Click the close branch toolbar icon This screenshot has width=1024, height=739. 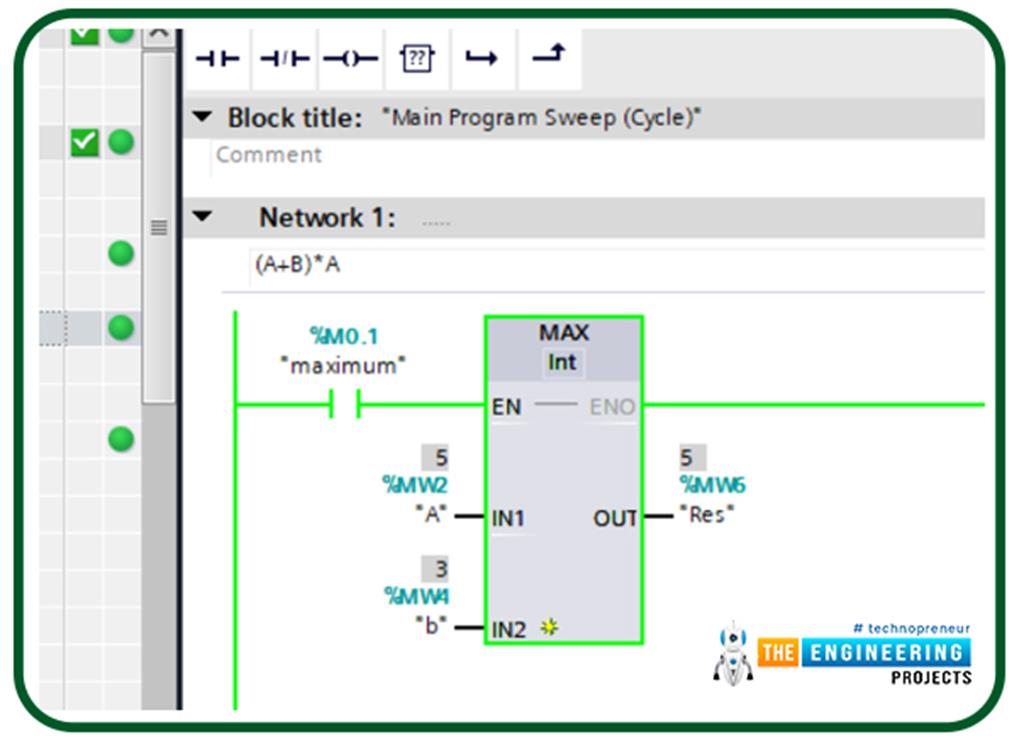(549, 55)
